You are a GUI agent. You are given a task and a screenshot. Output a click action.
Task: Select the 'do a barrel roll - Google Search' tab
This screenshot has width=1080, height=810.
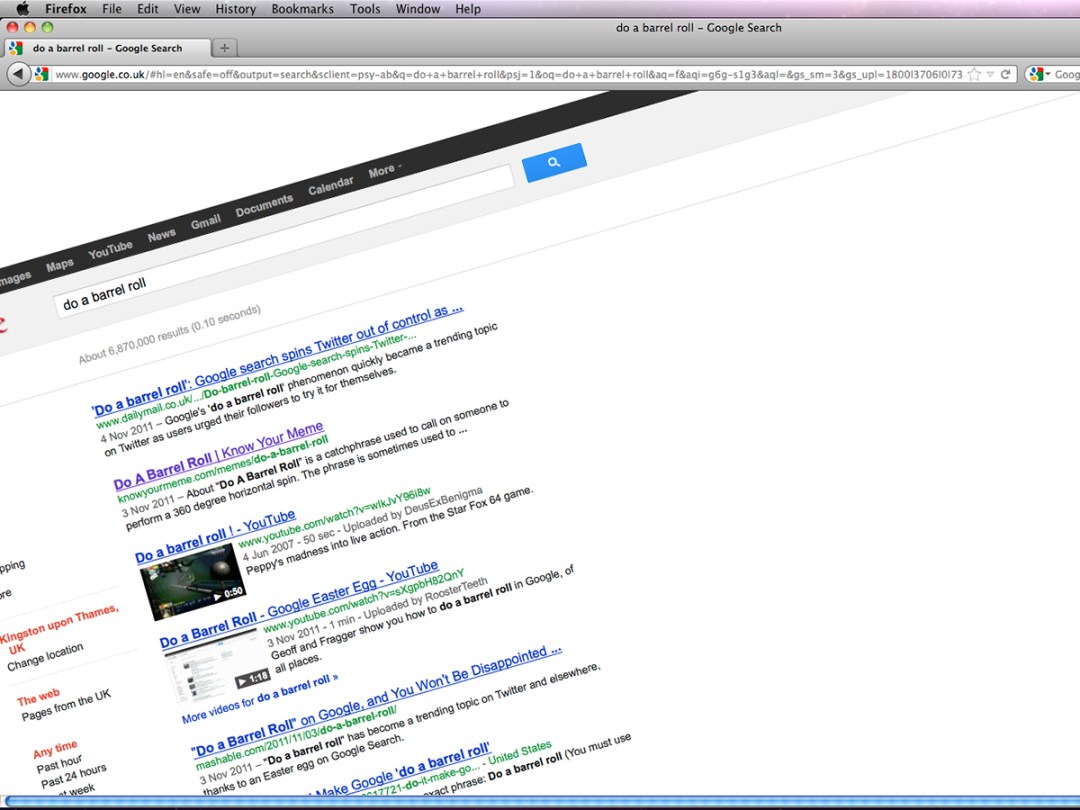tap(107, 48)
